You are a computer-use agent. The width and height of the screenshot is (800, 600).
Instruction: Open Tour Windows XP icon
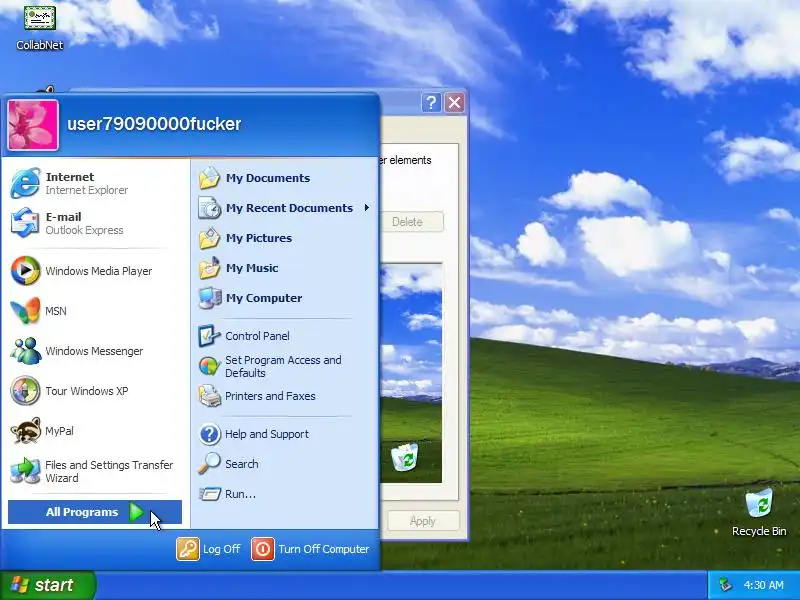[25, 391]
